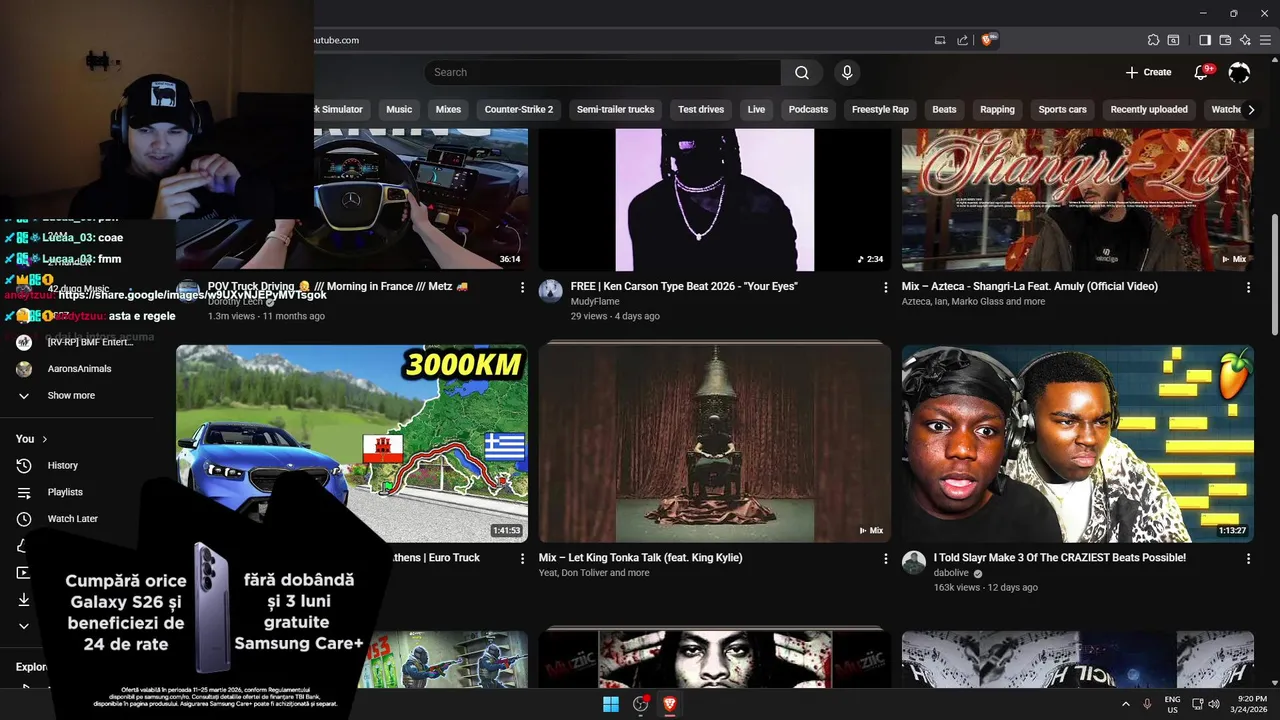
Task: Open 'I Told Slayr Make 3' video title
Action: click(1060, 558)
